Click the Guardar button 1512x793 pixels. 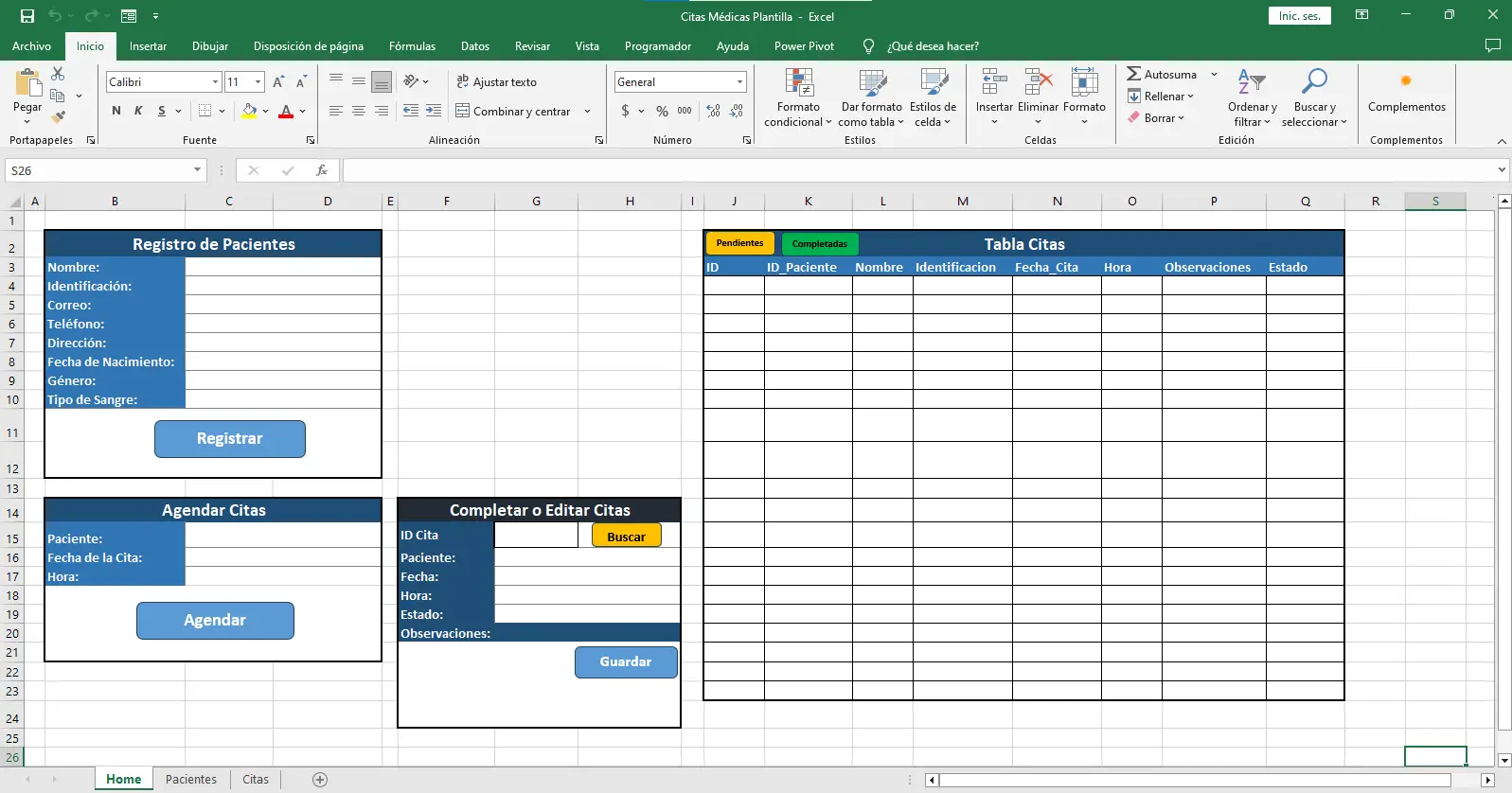pyautogui.click(x=626, y=662)
